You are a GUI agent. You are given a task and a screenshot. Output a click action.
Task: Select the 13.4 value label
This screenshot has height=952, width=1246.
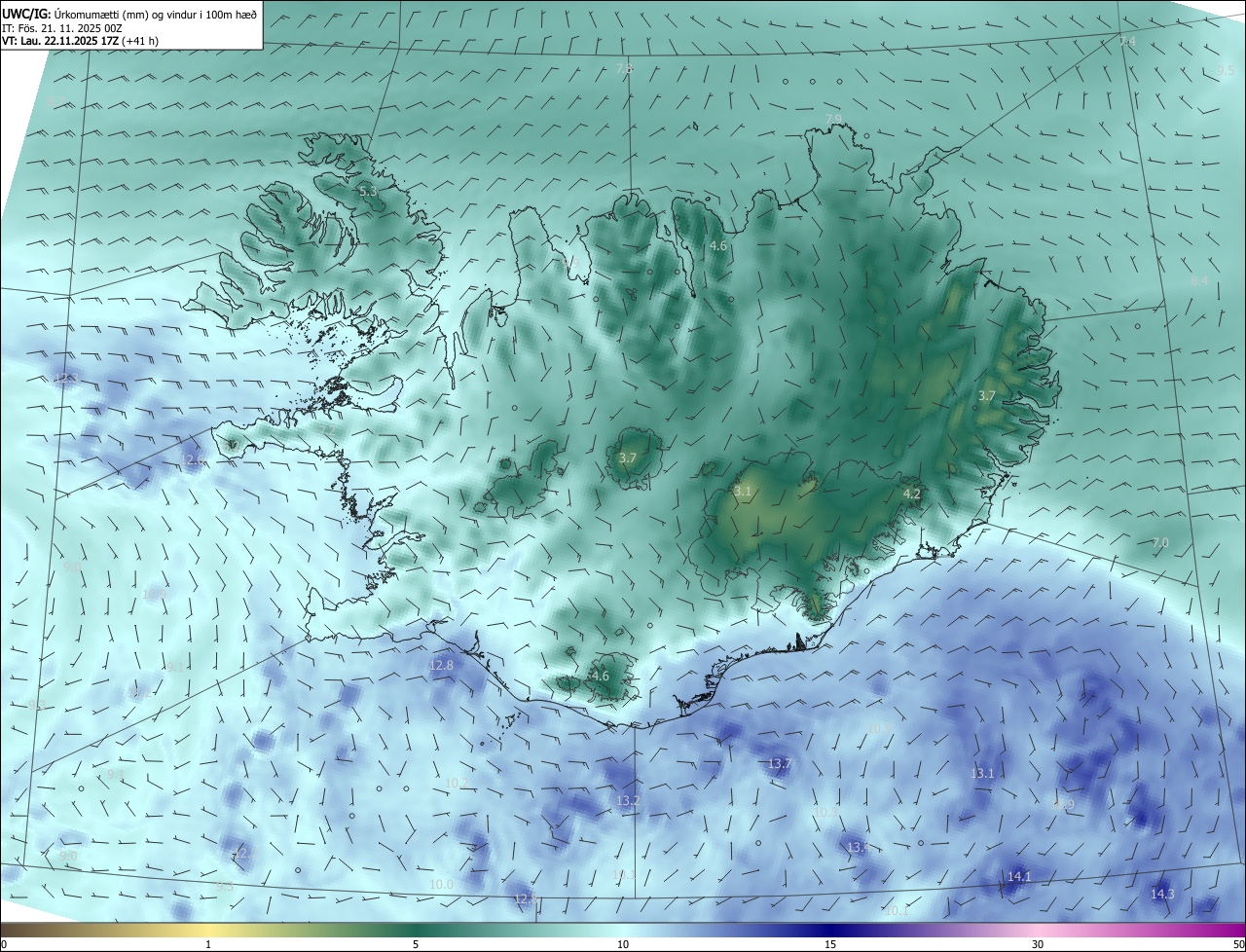pyautogui.click(x=858, y=848)
